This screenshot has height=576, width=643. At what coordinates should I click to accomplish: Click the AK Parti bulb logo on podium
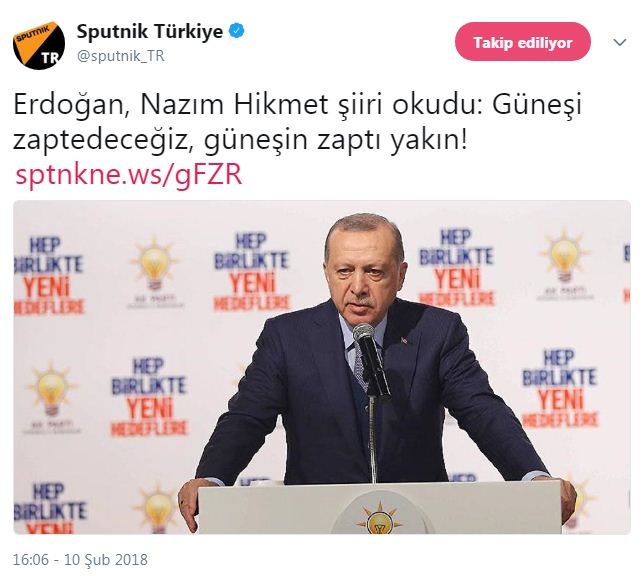click(x=378, y=519)
